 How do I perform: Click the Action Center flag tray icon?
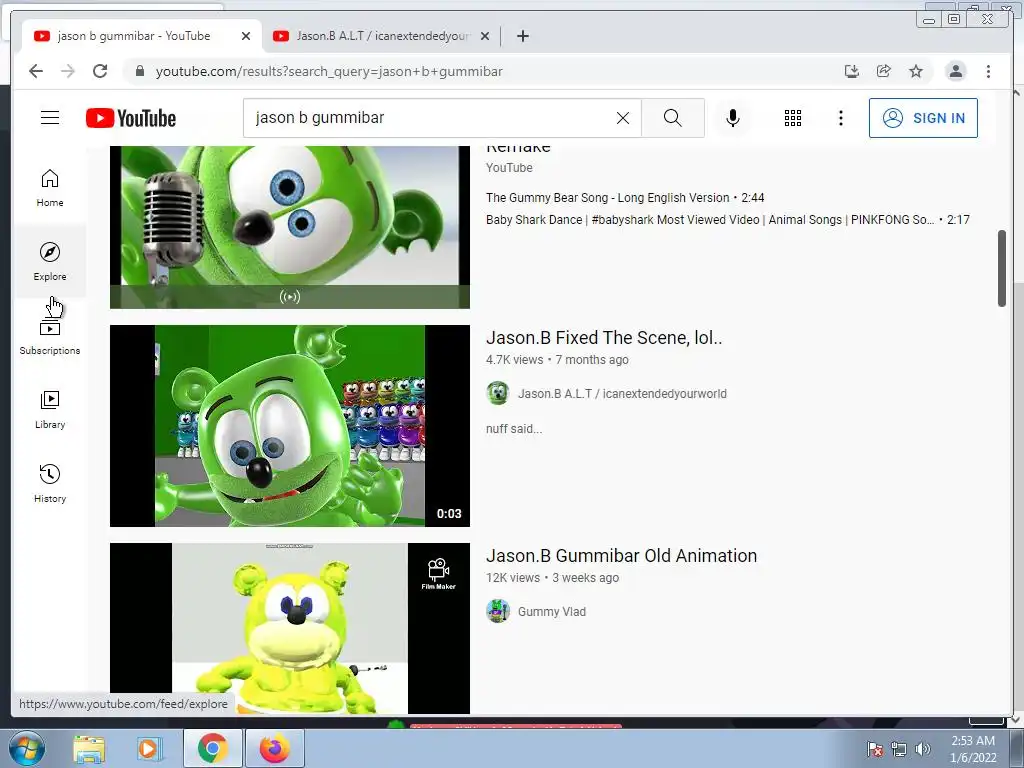pyautogui.click(x=875, y=749)
